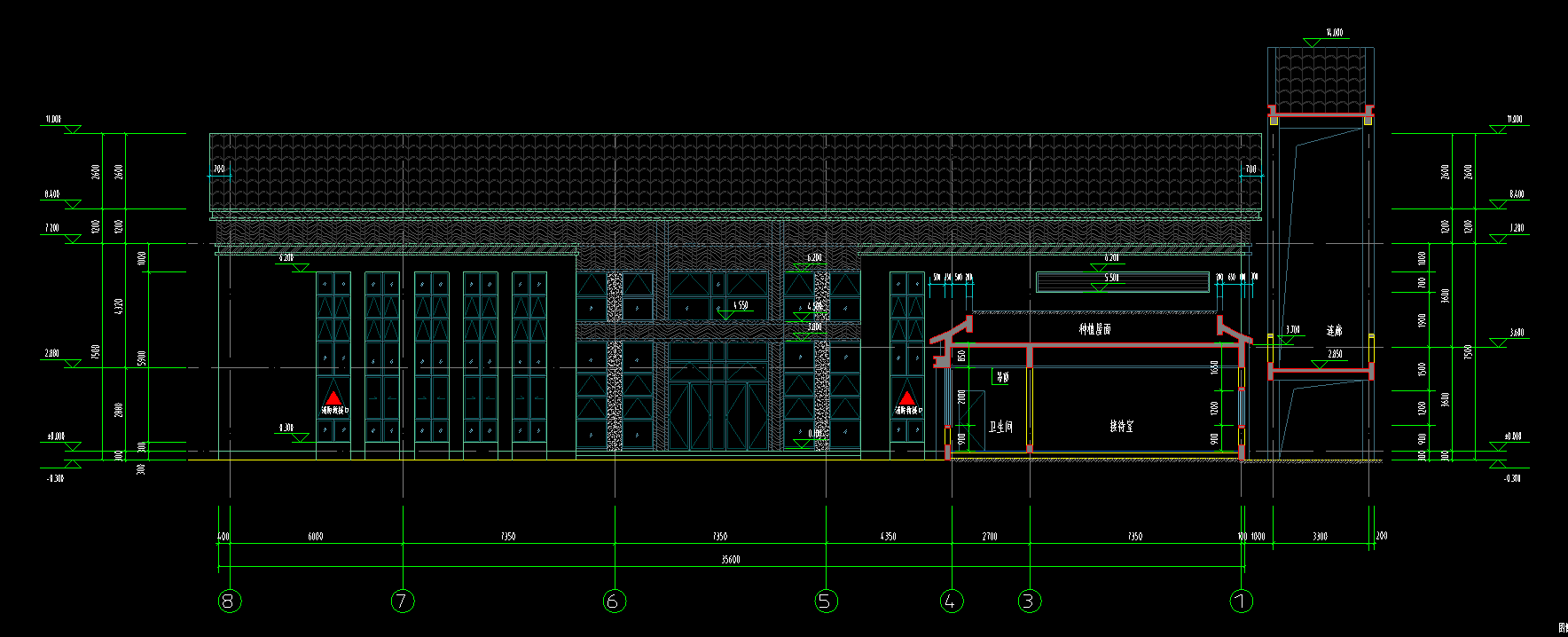Click grid axis bubble number 8
This screenshot has width=1568, height=637.
coord(229,602)
